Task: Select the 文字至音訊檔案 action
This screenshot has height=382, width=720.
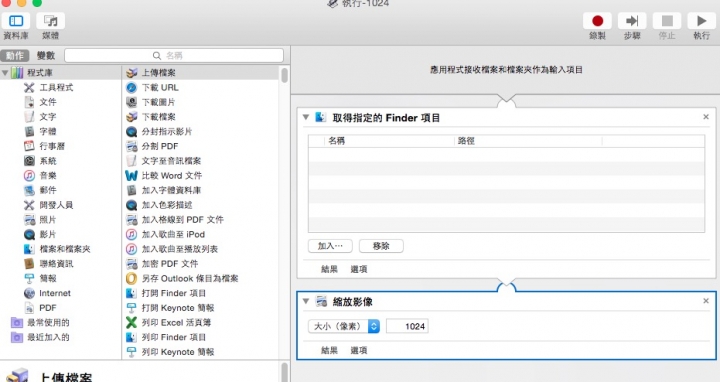Action: tap(171, 161)
